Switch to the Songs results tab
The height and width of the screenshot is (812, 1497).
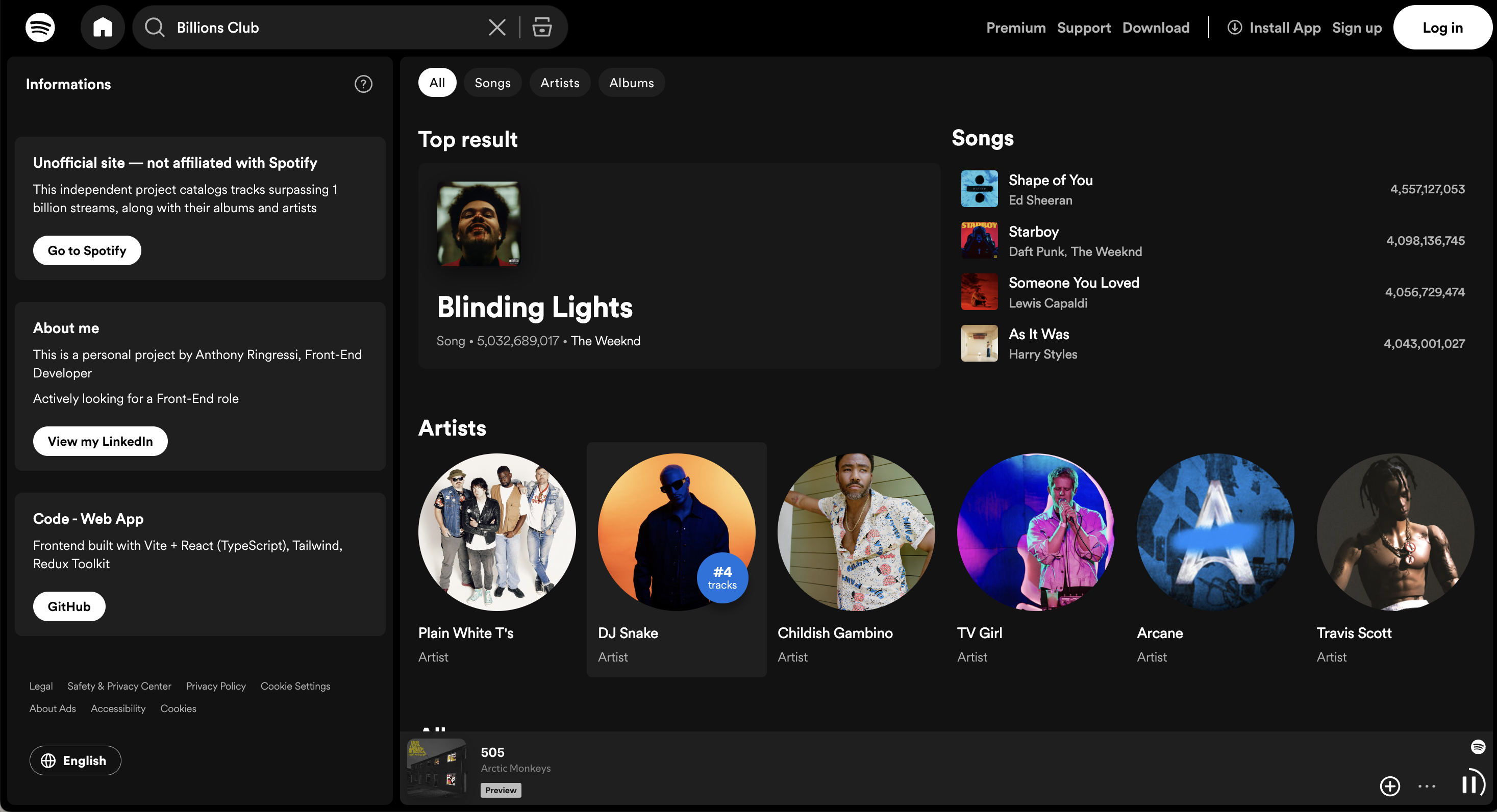(492, 82)
